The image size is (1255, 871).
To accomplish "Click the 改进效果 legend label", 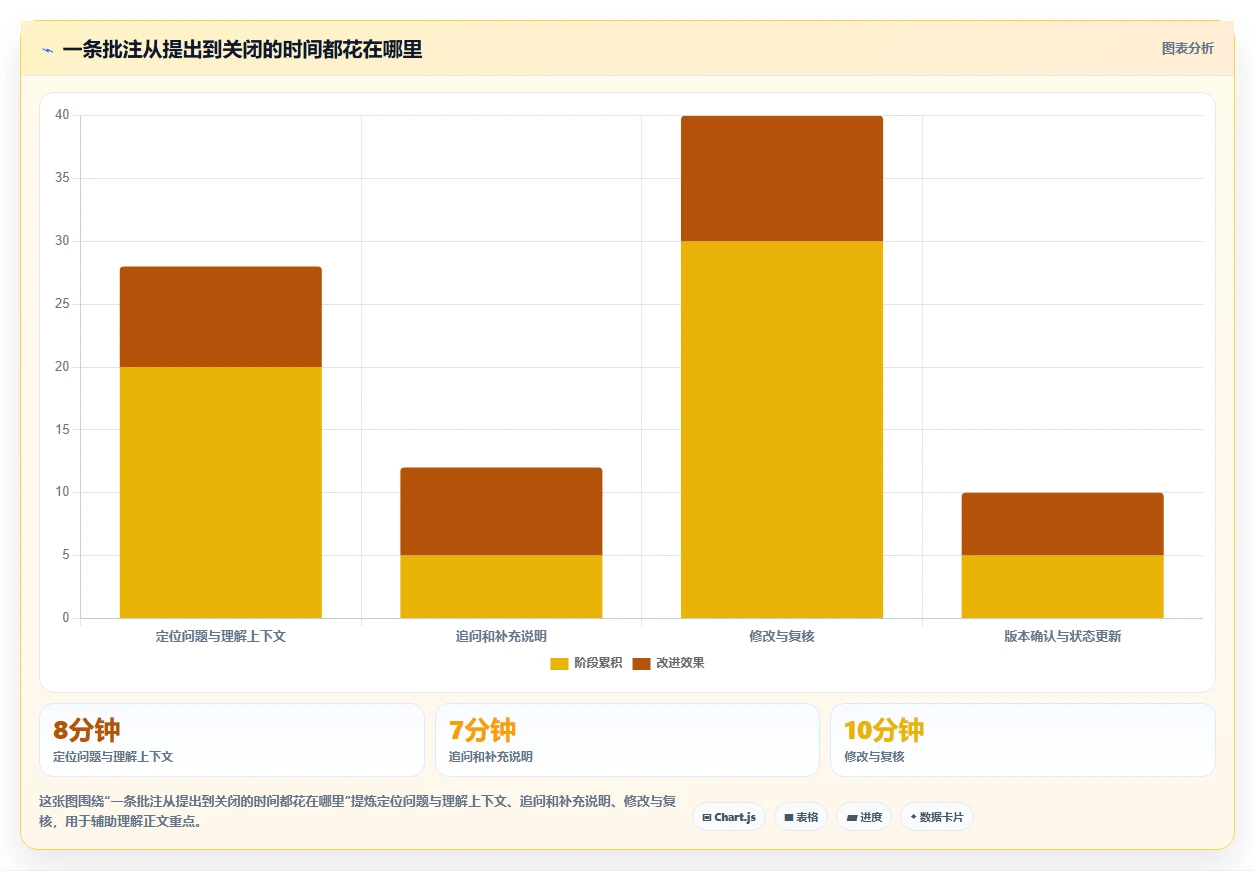I will [680, 663].
